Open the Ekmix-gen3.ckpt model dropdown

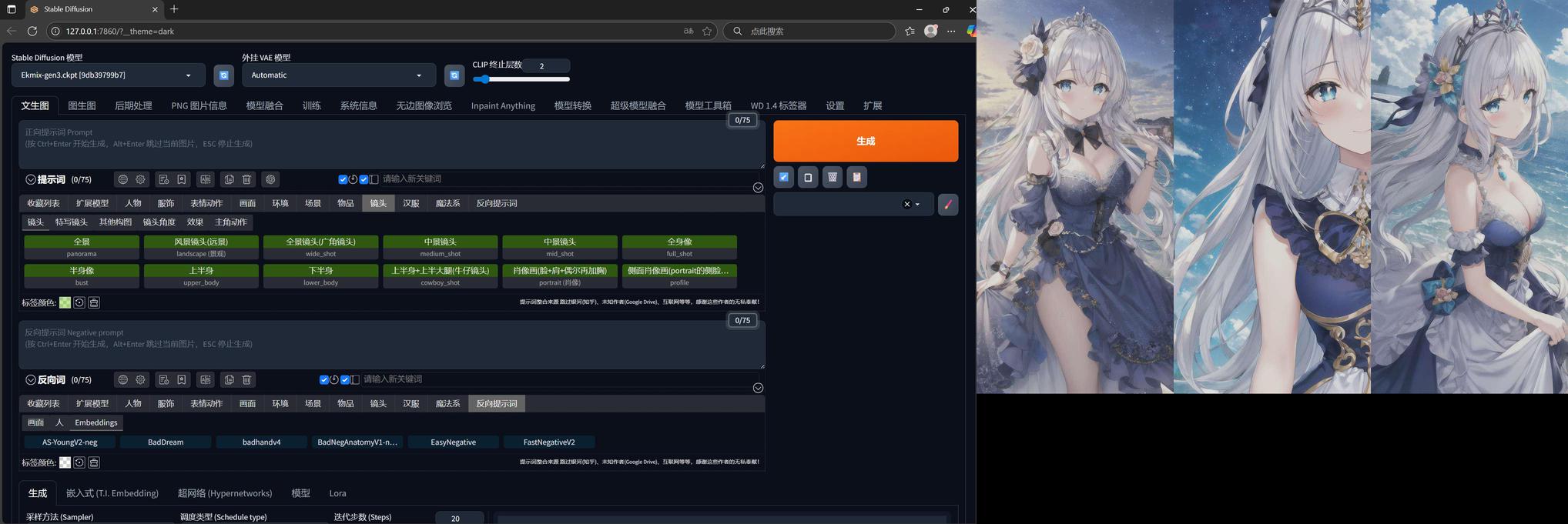coord(108,75)
